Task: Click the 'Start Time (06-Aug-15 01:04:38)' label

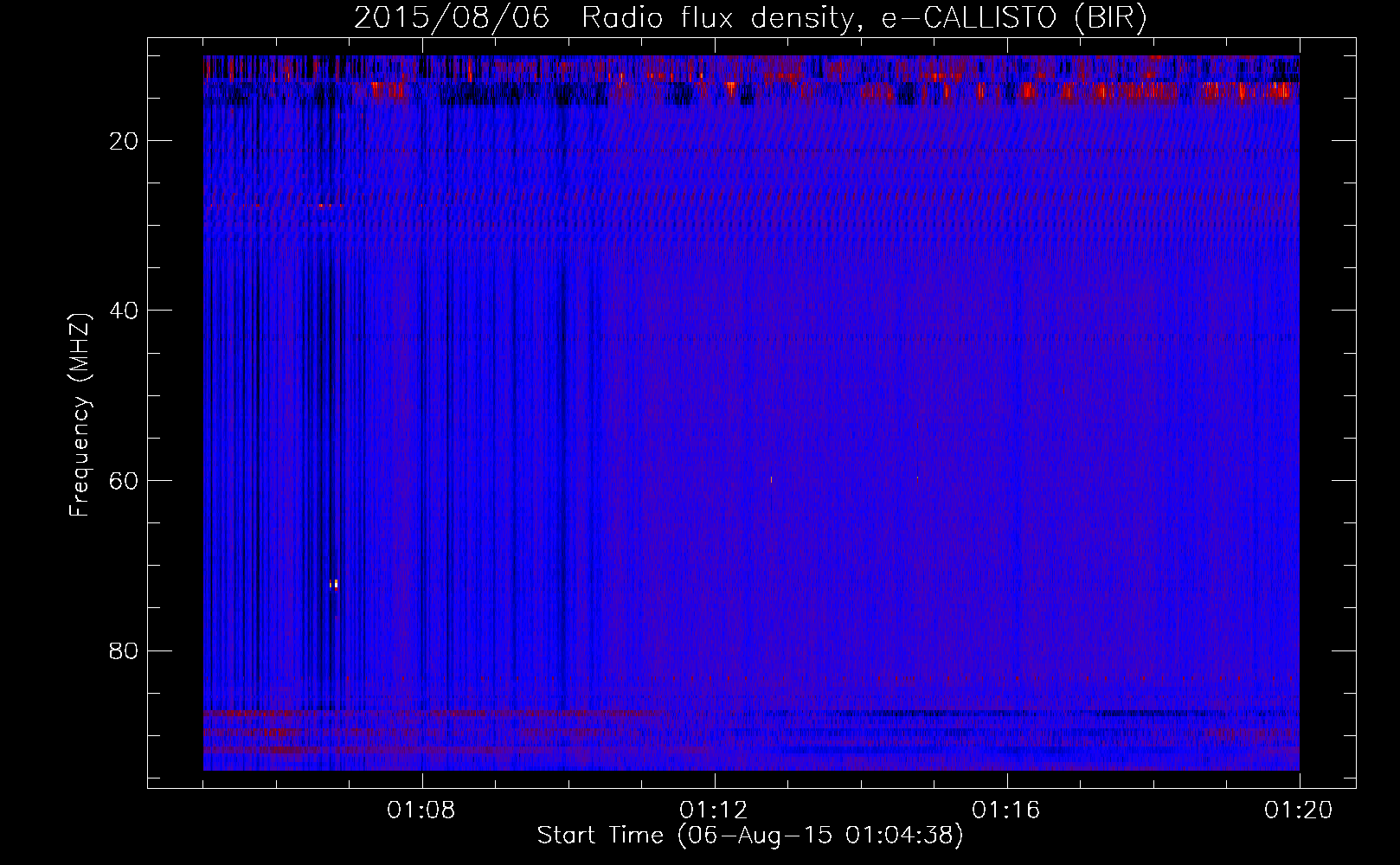Action: (750, 835)
